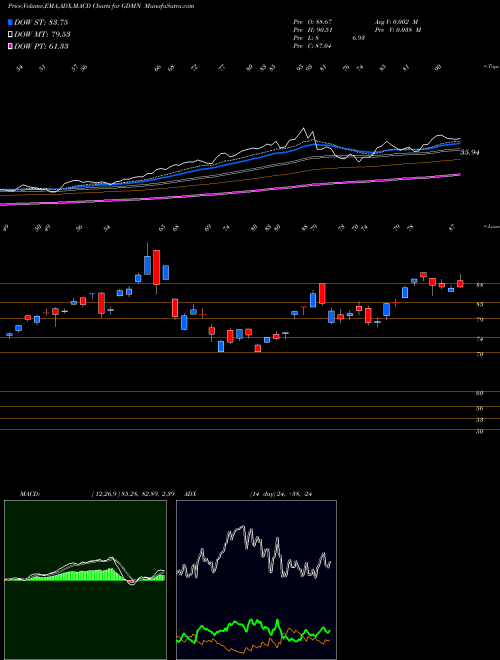Open the ADX indicator chart panel
Screen dimensions: 500x660
(256, 580)
